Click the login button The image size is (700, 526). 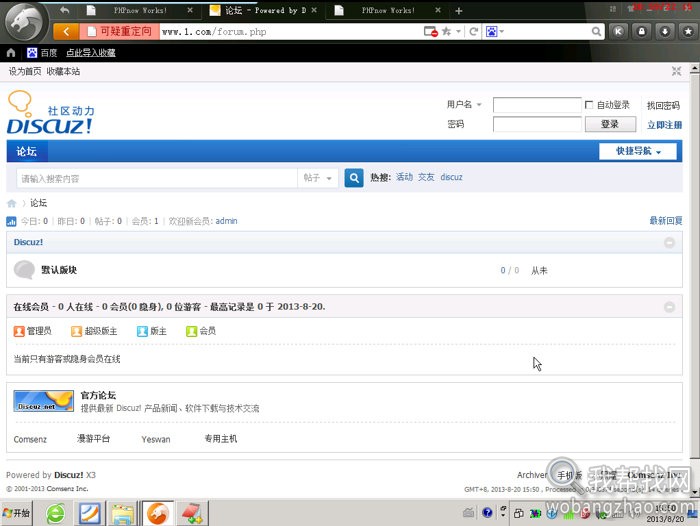[x=610, y=124]
